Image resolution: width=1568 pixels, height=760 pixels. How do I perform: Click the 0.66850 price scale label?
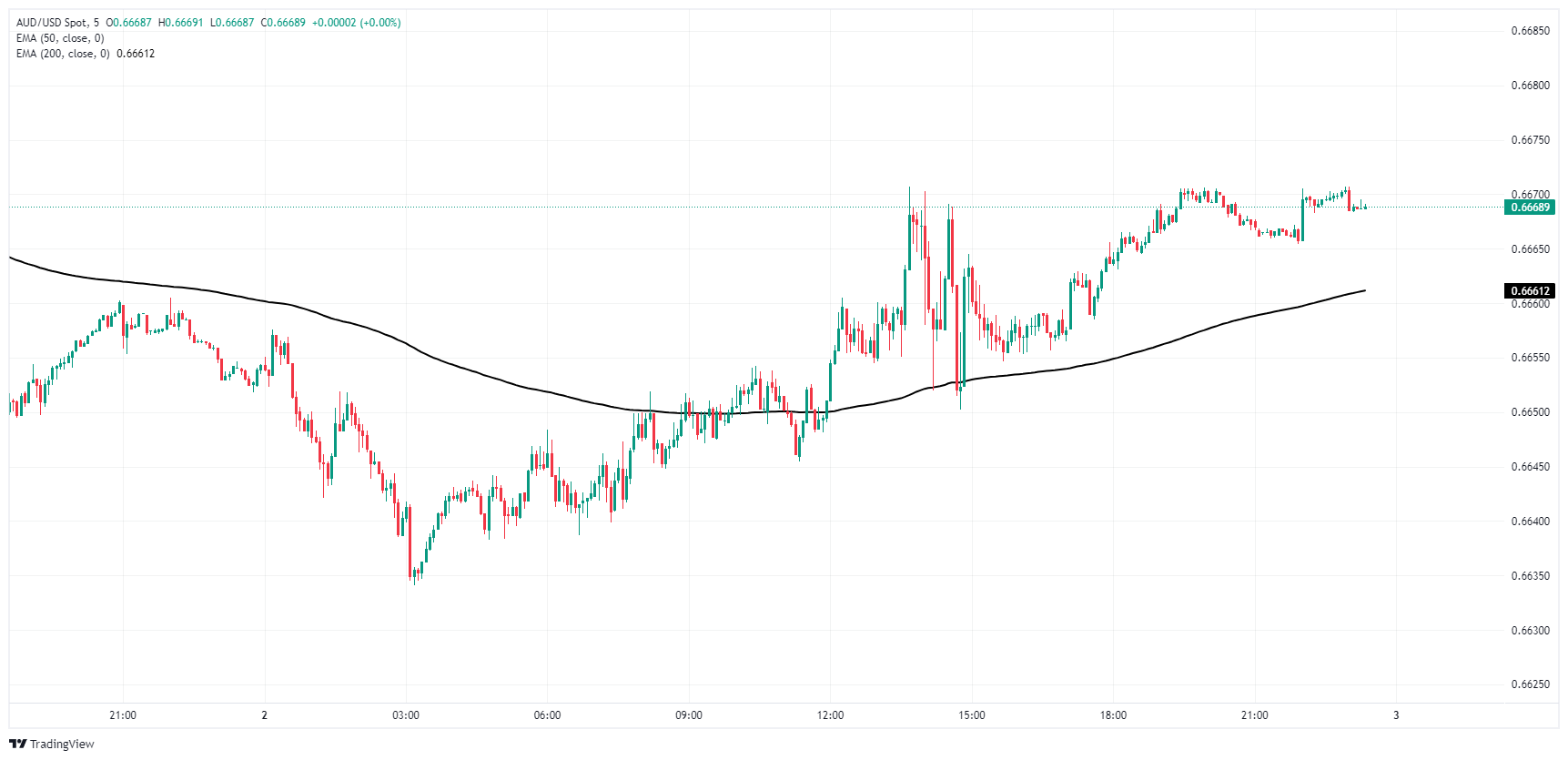tap(1530, 31)
